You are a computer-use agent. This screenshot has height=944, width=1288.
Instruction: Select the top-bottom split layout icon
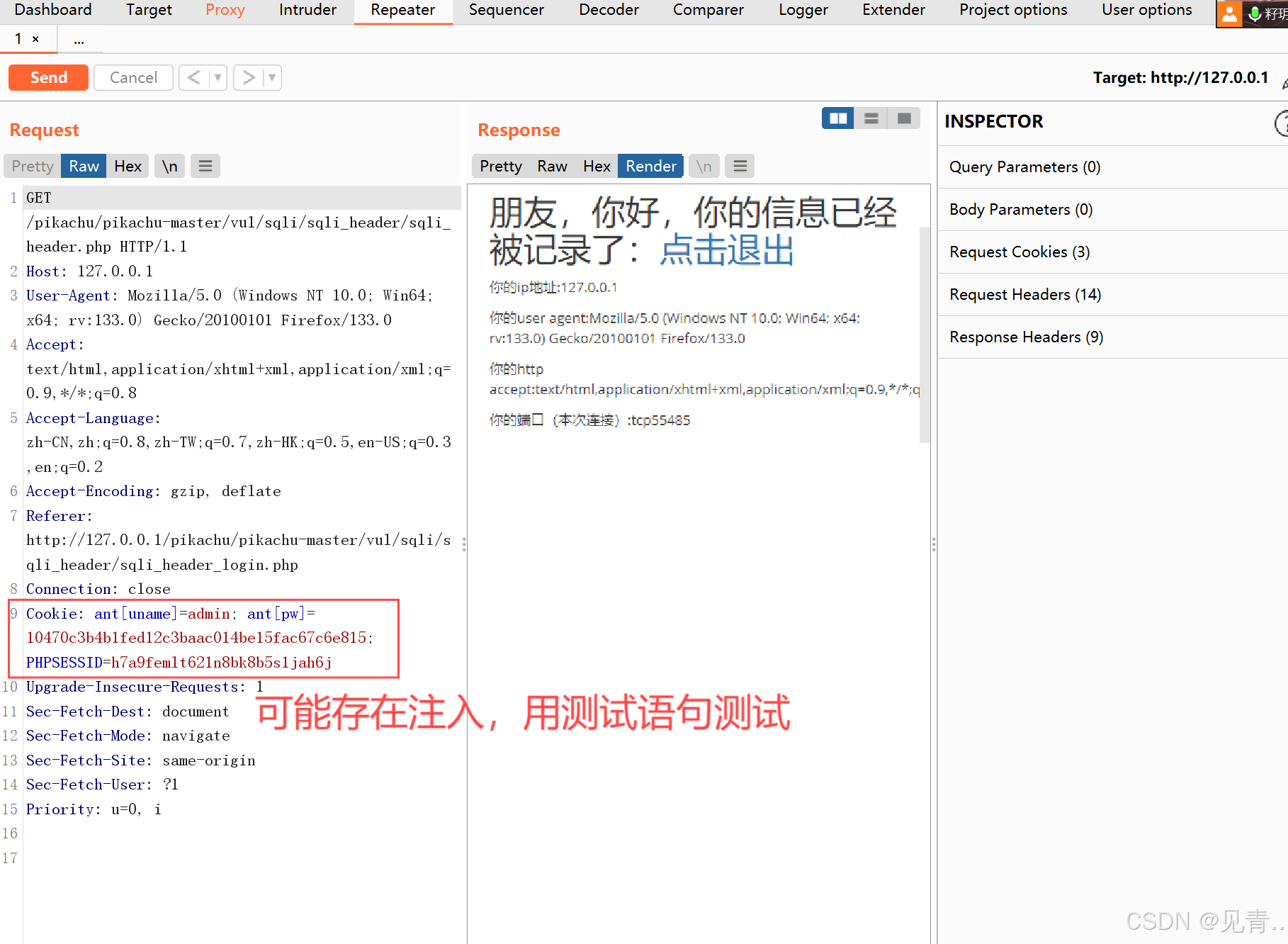pyautogui.click(x=871, y=118)
